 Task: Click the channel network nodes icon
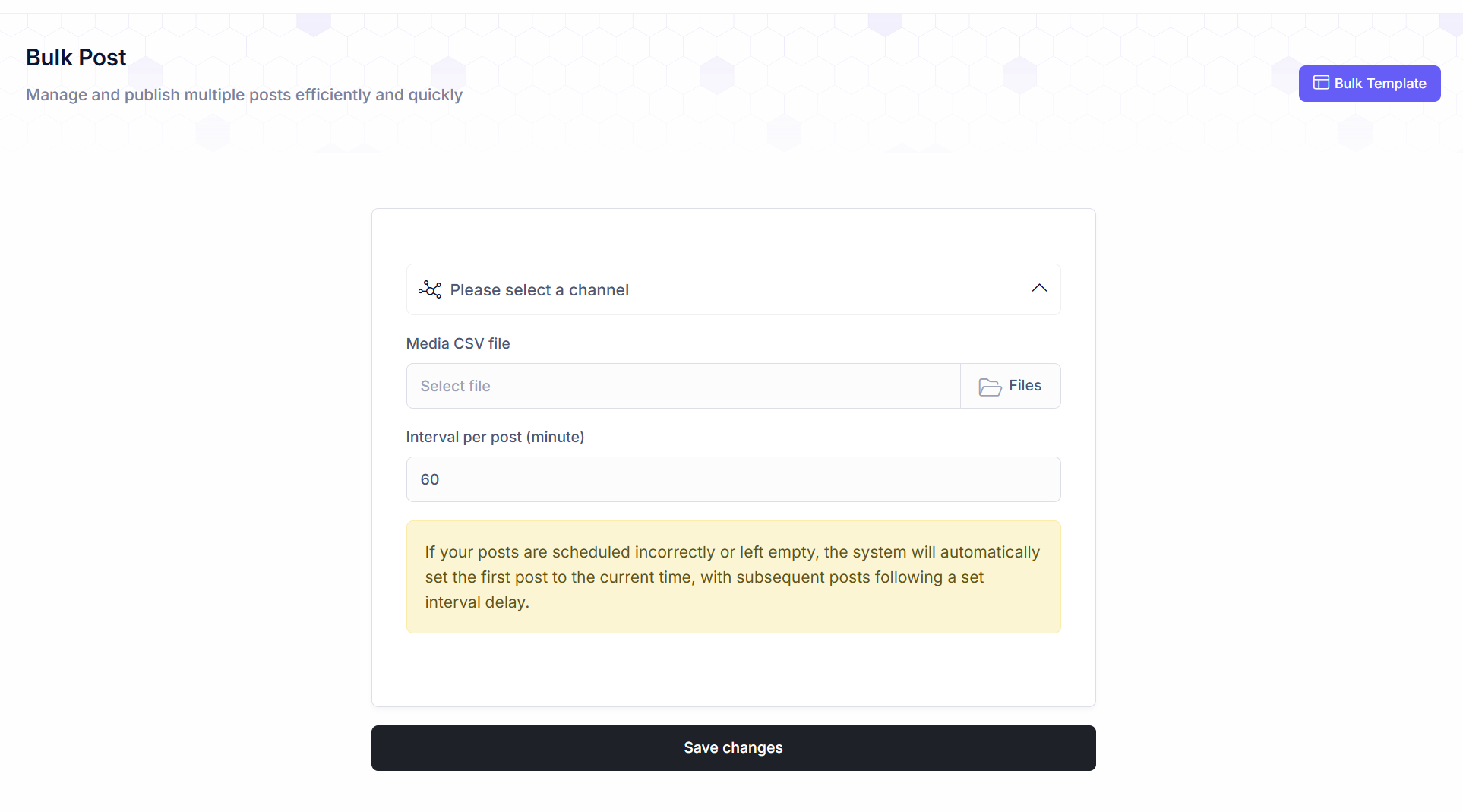click(x=429, y=289)
